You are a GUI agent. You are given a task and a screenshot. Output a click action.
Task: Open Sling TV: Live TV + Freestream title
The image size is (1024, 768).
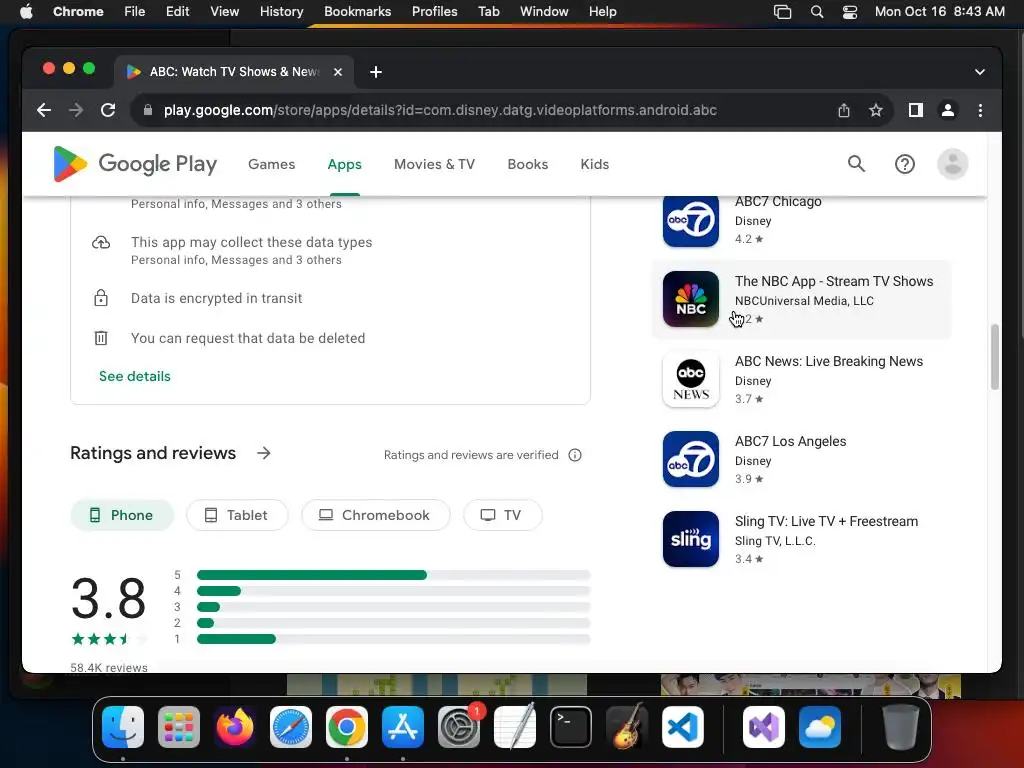[826, 522]
